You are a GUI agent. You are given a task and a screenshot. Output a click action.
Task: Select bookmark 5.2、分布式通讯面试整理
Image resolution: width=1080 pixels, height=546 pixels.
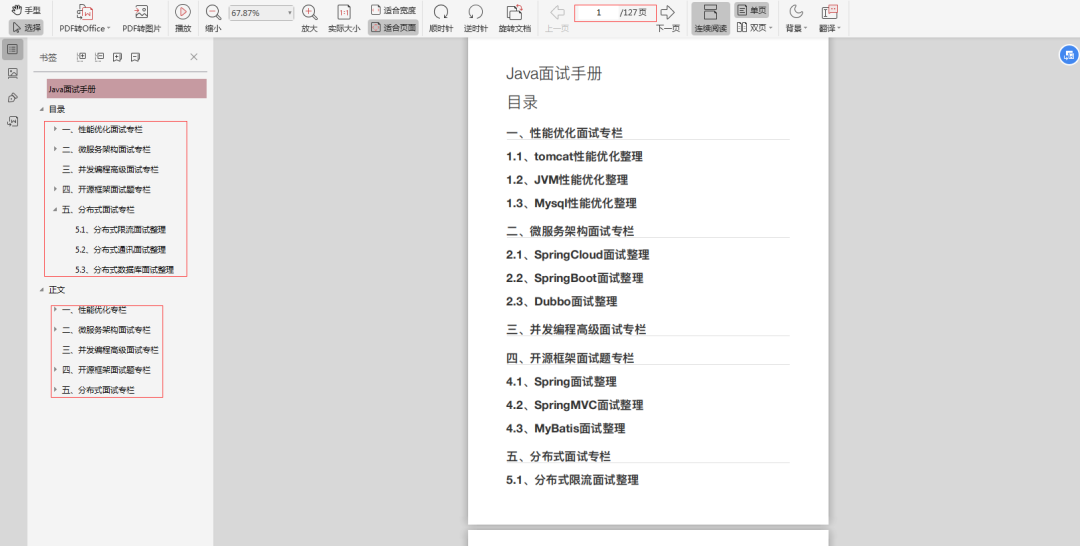coord(121,249)
